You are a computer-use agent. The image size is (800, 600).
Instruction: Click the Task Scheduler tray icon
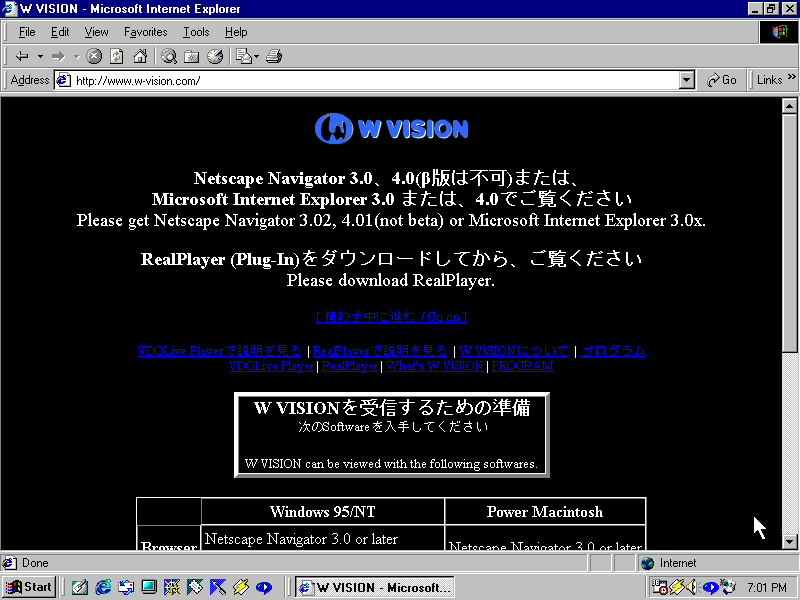(660, 587)
